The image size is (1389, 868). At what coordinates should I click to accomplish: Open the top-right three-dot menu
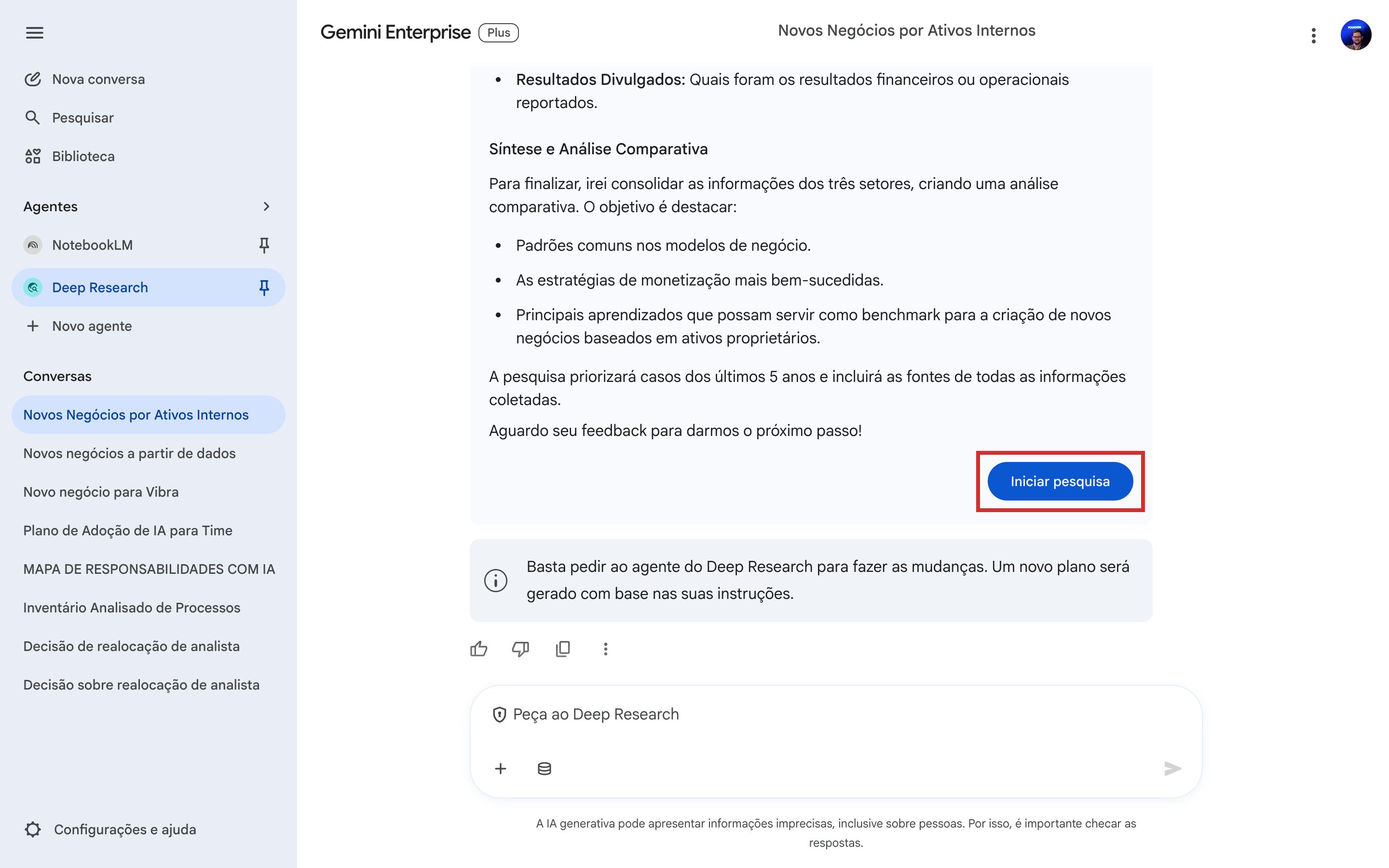pyautogui.click(x=1313, y=36)
